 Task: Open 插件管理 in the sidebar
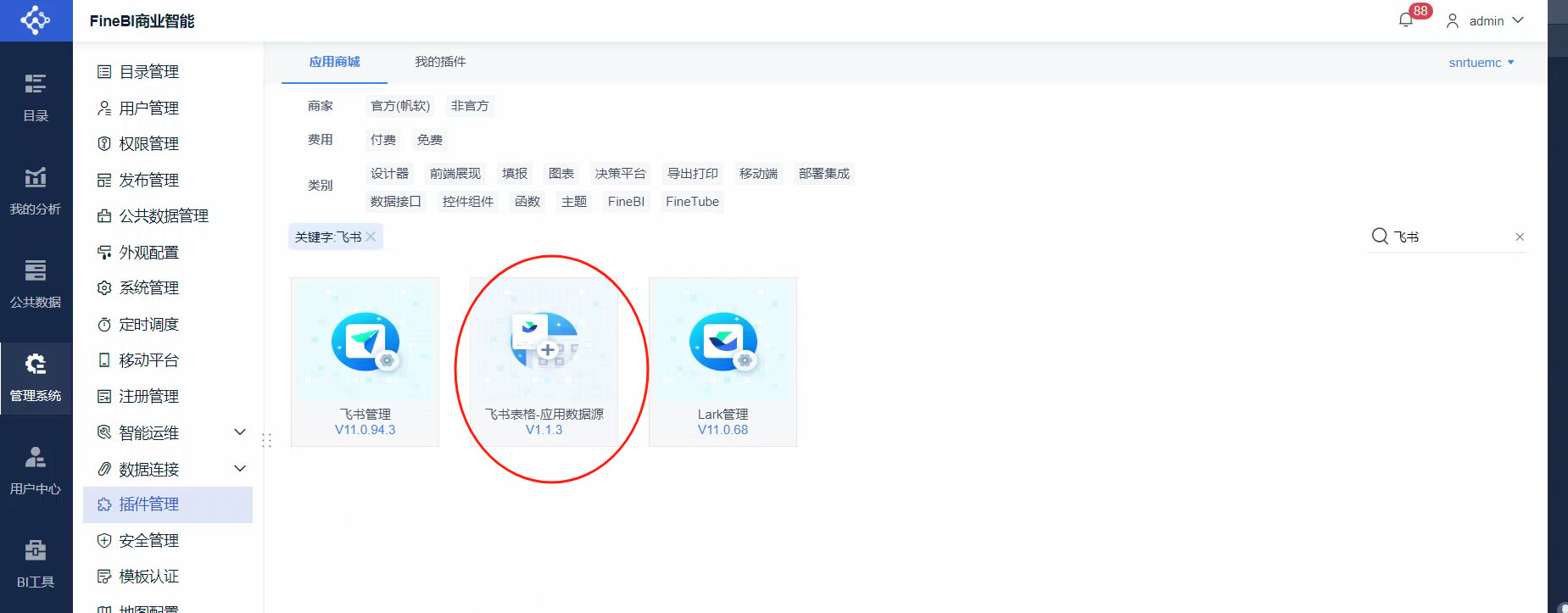pyautogui.click(x=168, y=504)
